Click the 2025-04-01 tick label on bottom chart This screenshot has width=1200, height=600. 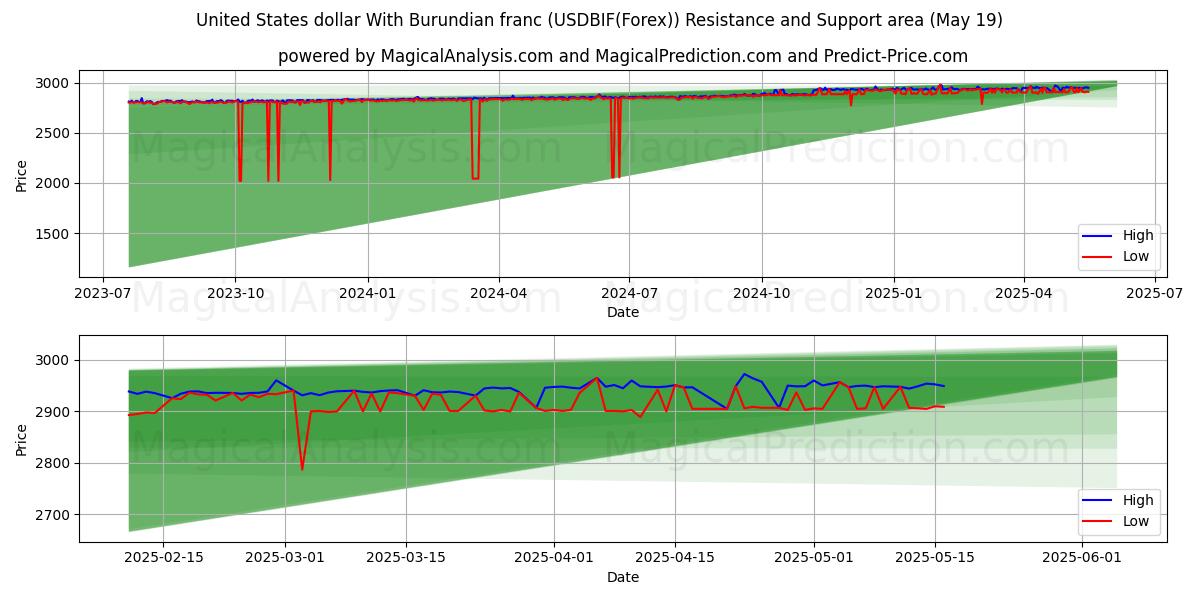coord(554,558)
